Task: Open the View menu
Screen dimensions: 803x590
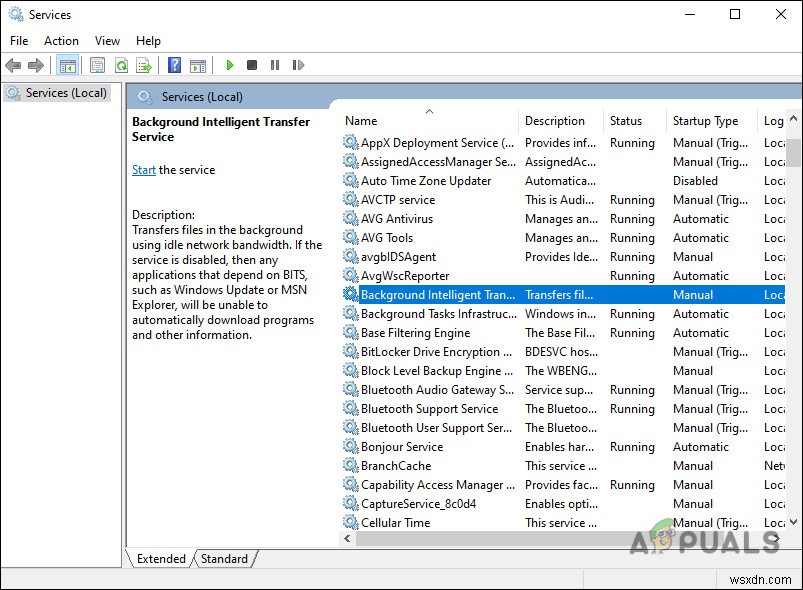Action: coord(107,41)
